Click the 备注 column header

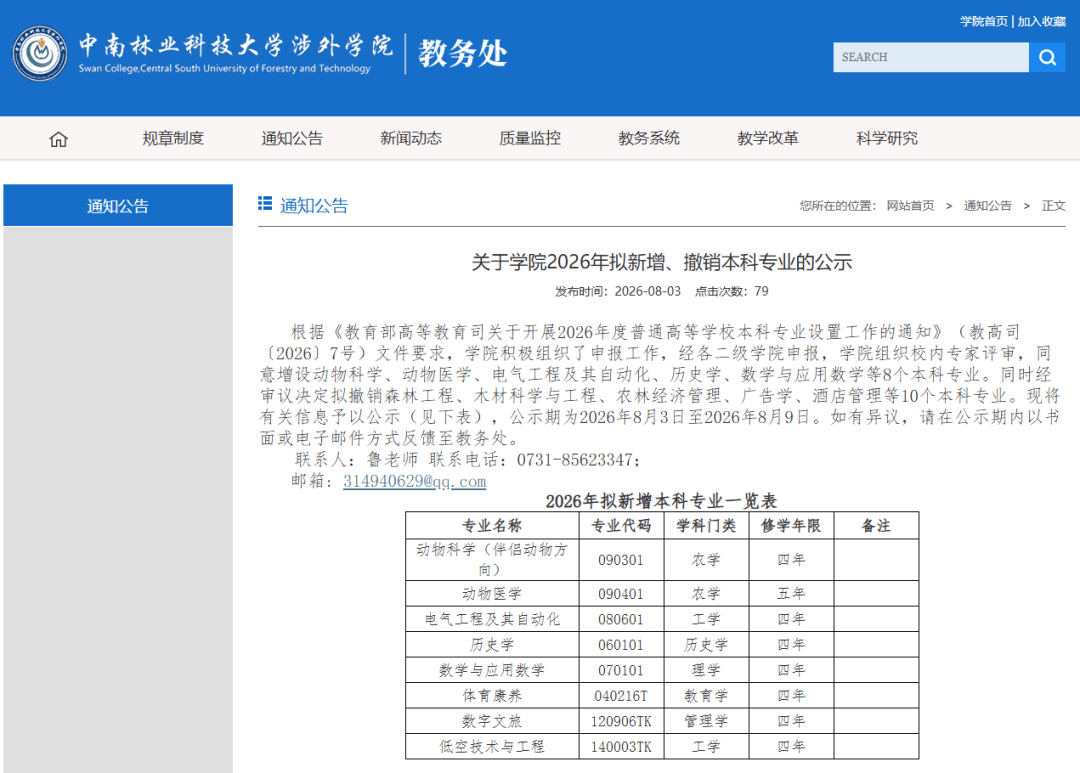(876, 526)
